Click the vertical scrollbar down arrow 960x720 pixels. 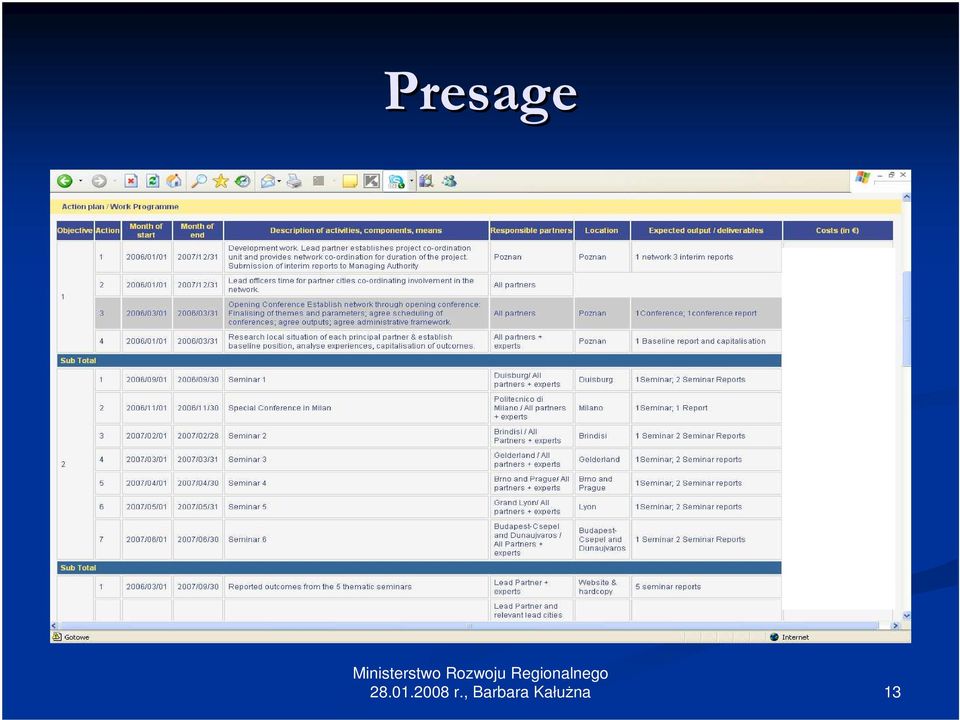tap(906, 616)
